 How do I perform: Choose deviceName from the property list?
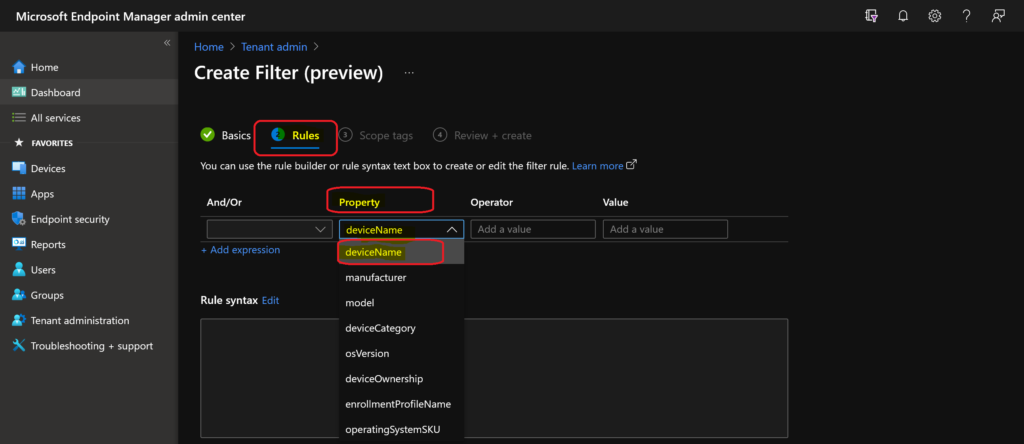click(x=401, y=253)
